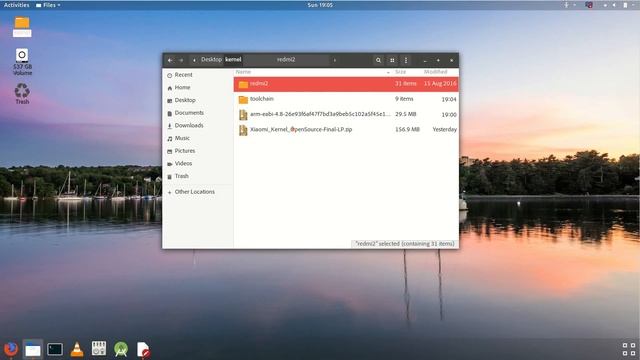Launch Terminal from the dock

coord(55,349)
